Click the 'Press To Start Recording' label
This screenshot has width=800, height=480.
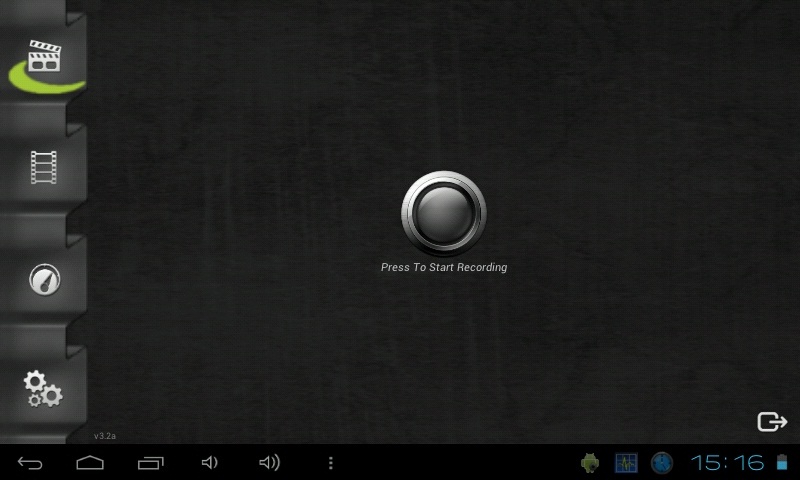click(444, 267)
